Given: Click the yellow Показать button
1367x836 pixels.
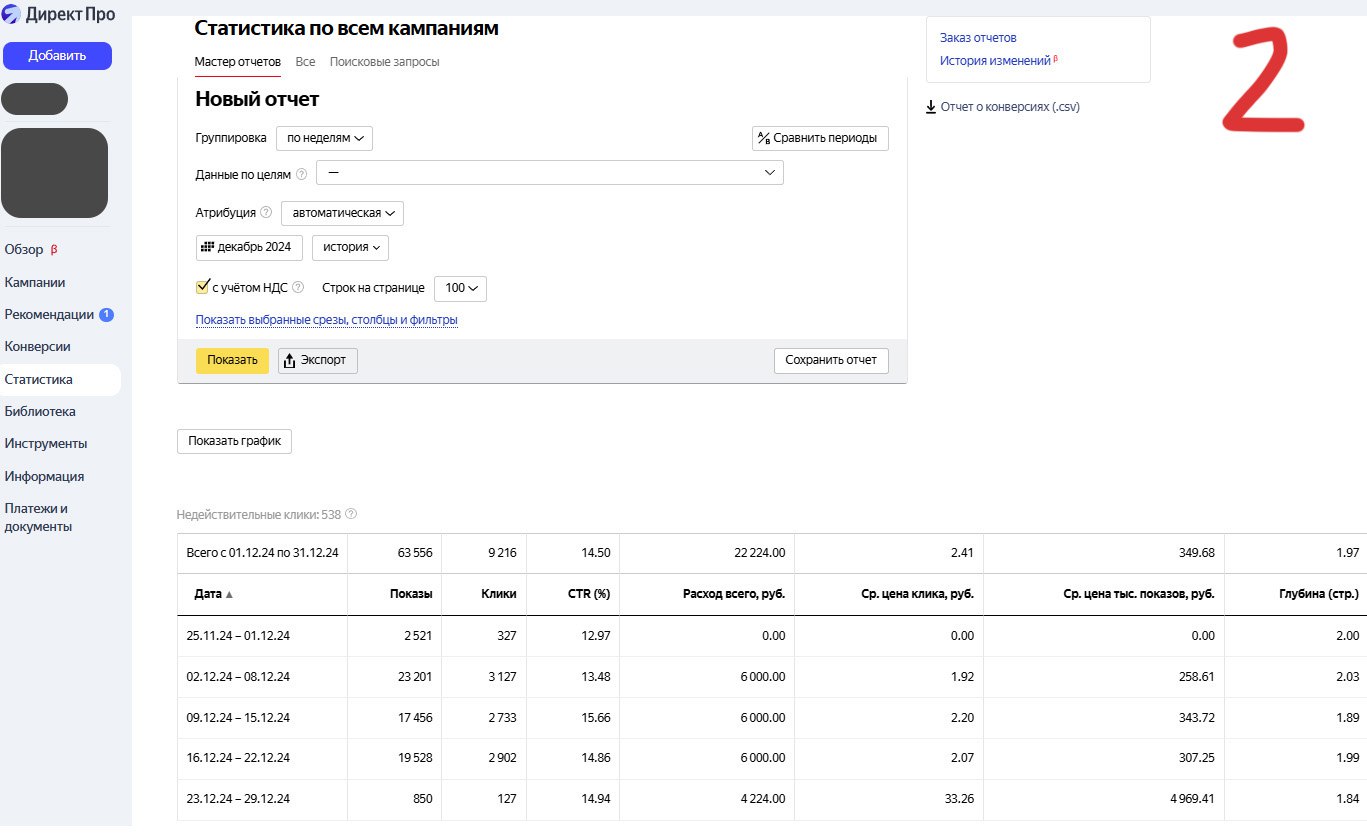Looking at the screenshot, I should click(232, 360).
